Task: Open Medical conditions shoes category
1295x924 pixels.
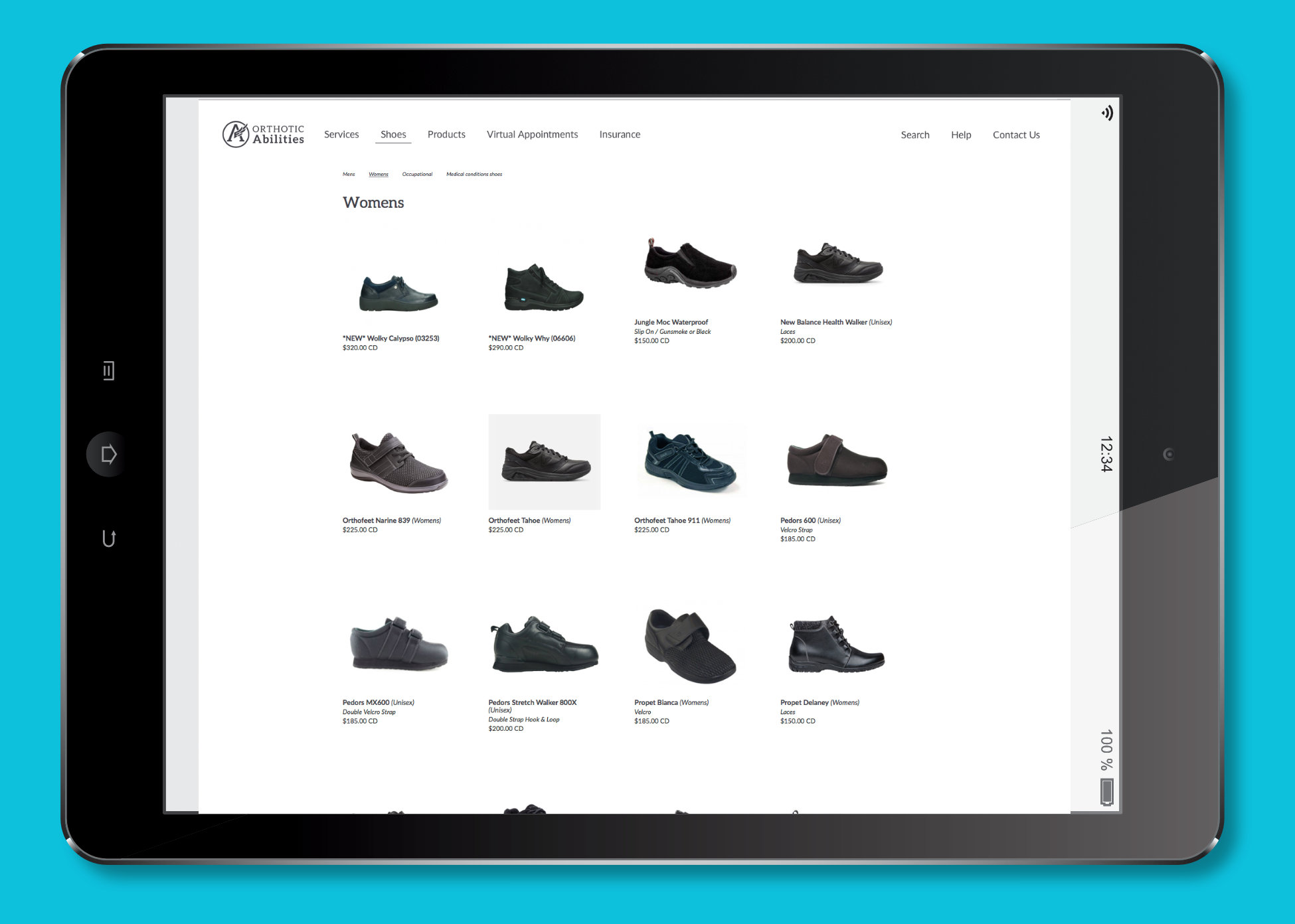Action: (474, 174)
